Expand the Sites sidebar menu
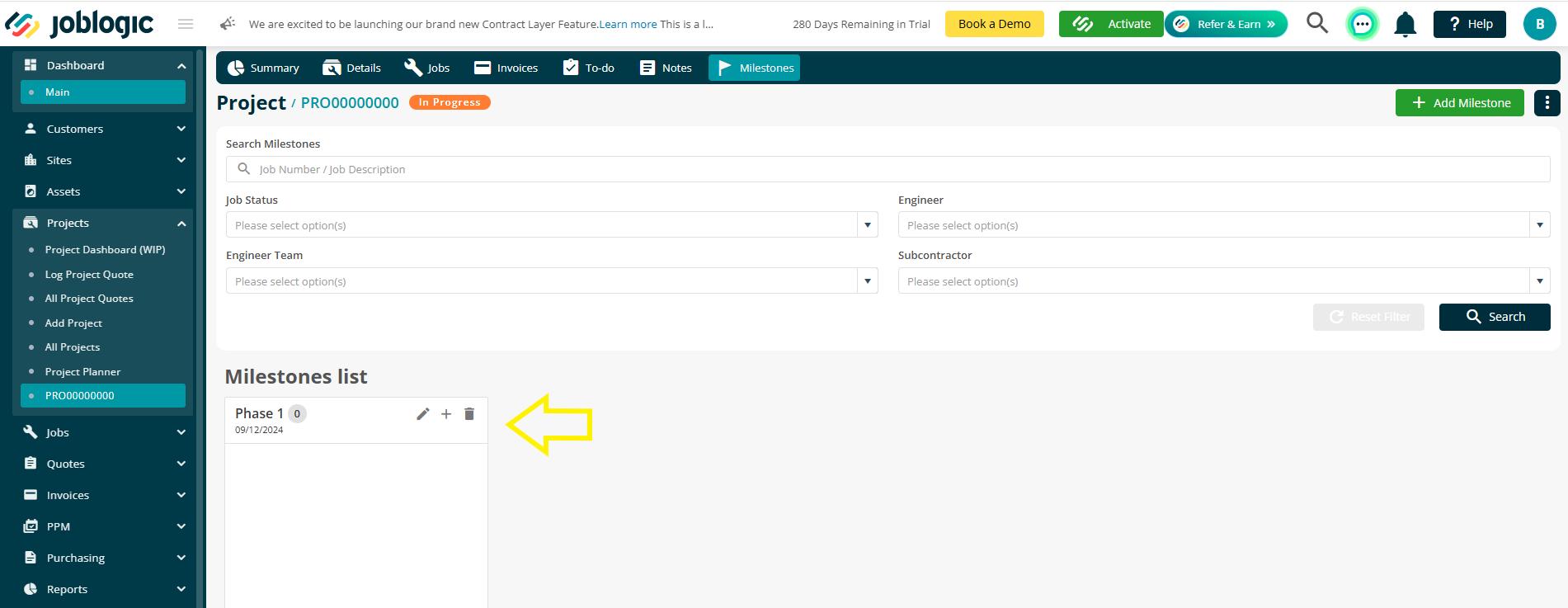 click(103, 160)
